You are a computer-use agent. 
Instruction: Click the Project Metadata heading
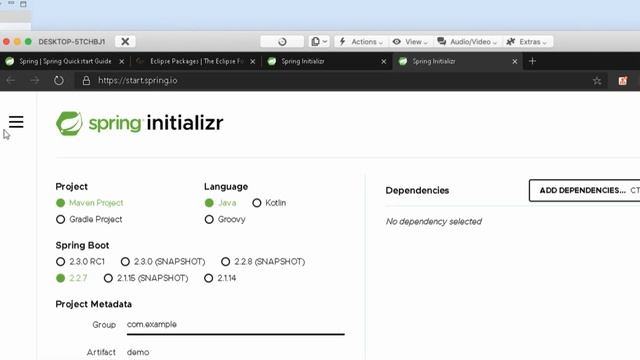point(93,304)
